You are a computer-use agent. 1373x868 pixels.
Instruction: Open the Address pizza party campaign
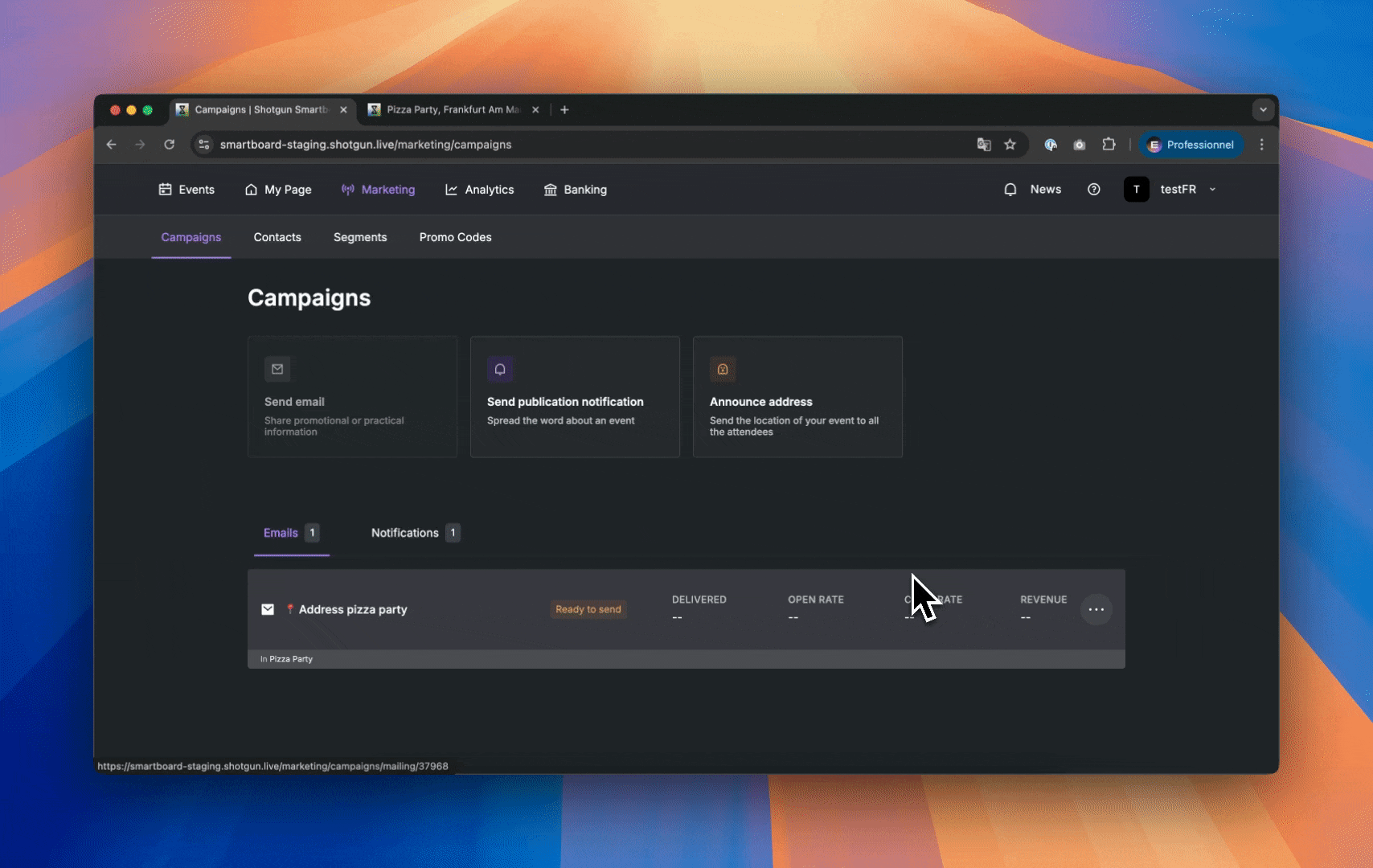[353, 609]
